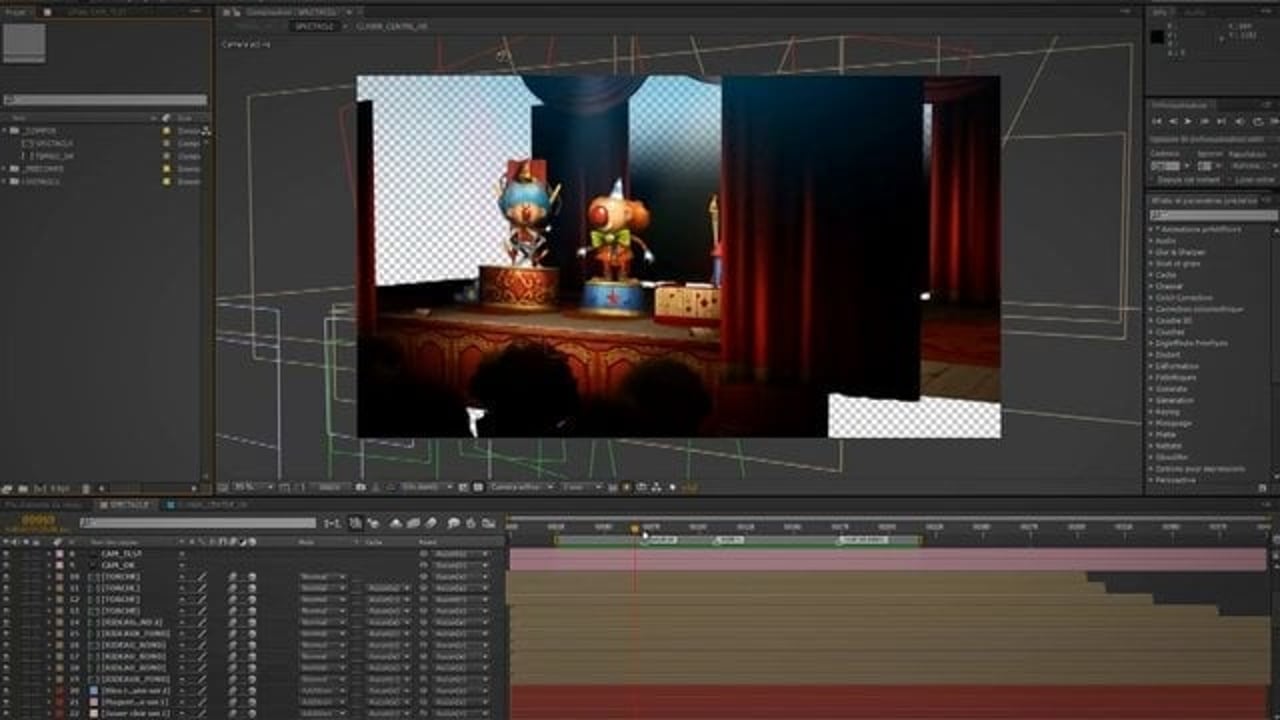Click the draft 3D icon in timeline toolbar
Screen dimensions: 1280x720
click(x=373, y=523)
